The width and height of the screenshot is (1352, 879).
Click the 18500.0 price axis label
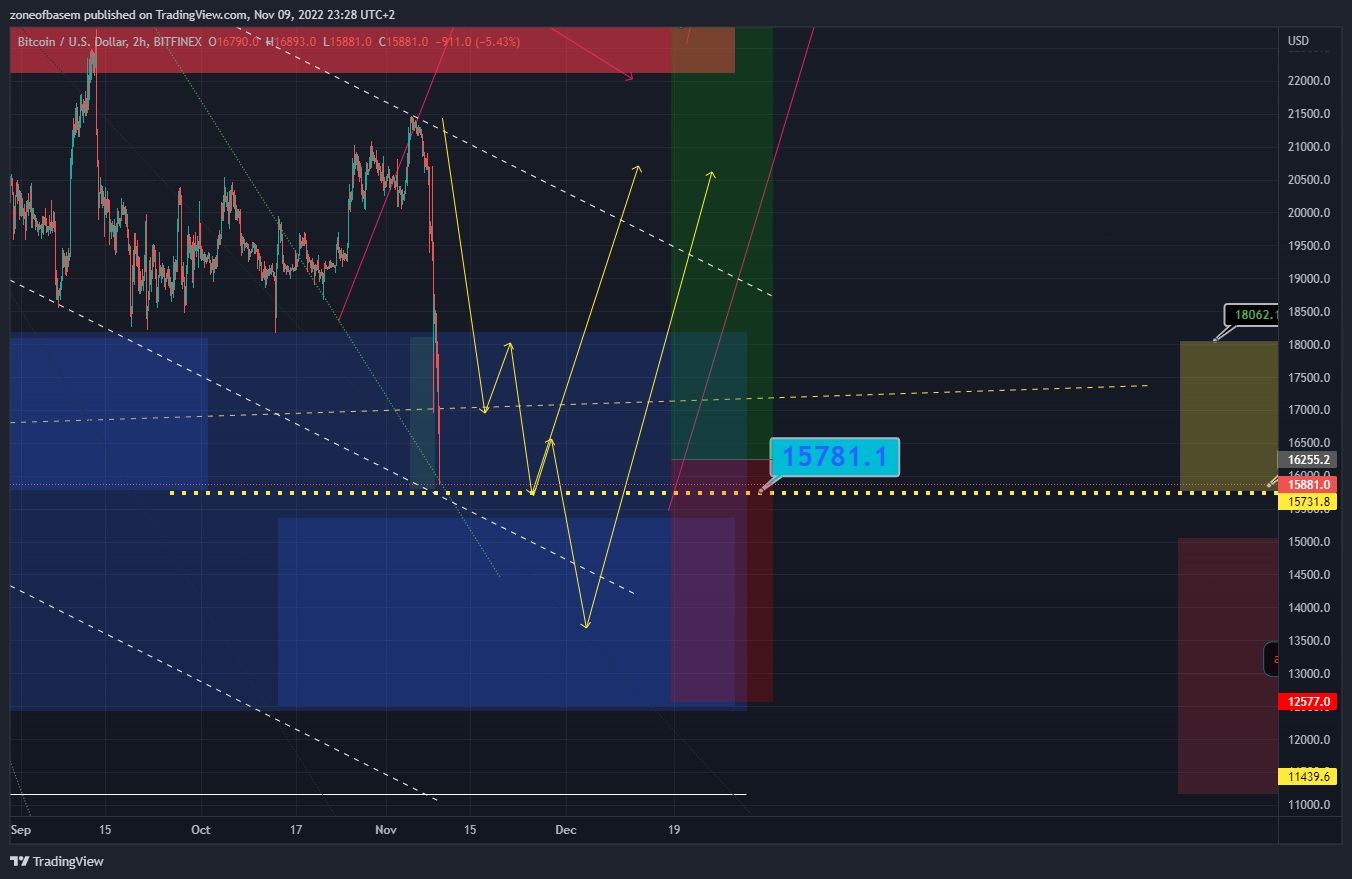click(1308, 312)
